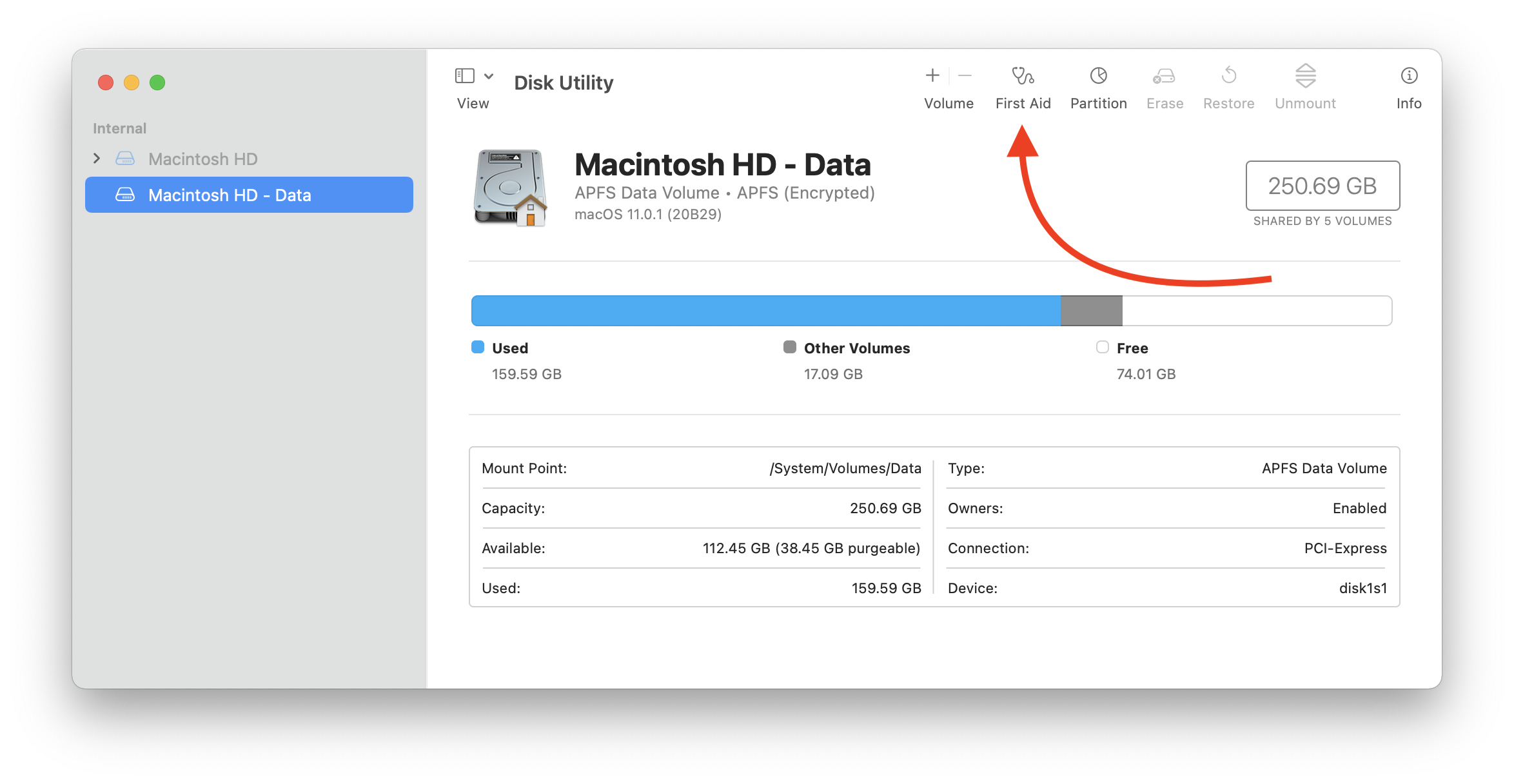Click the 250.69 GB capacity box
Viewport: 1514px width, 784px height.
(1322, 186)
